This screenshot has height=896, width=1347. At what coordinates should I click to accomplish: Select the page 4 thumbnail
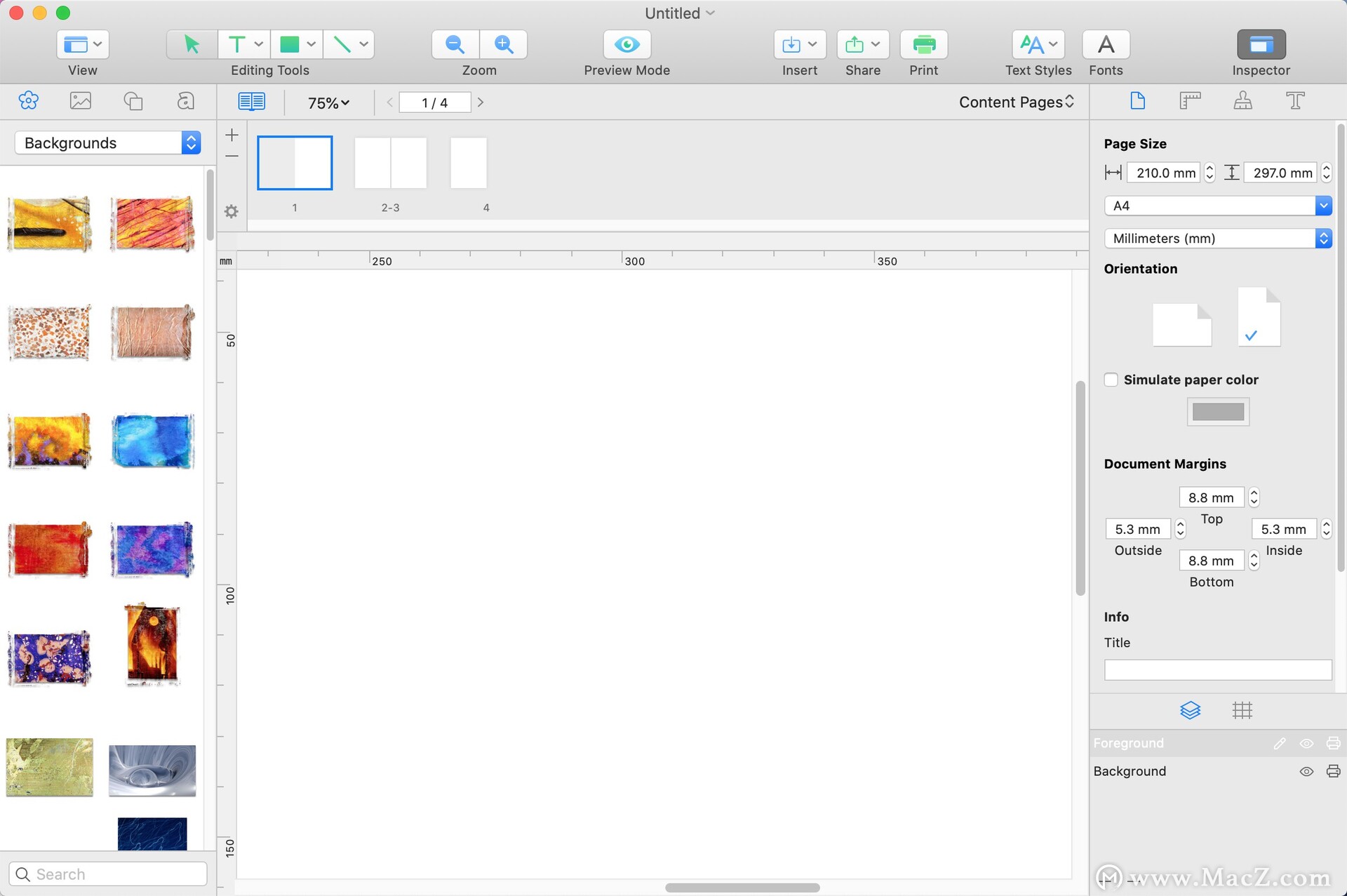[x=469, y=163]
